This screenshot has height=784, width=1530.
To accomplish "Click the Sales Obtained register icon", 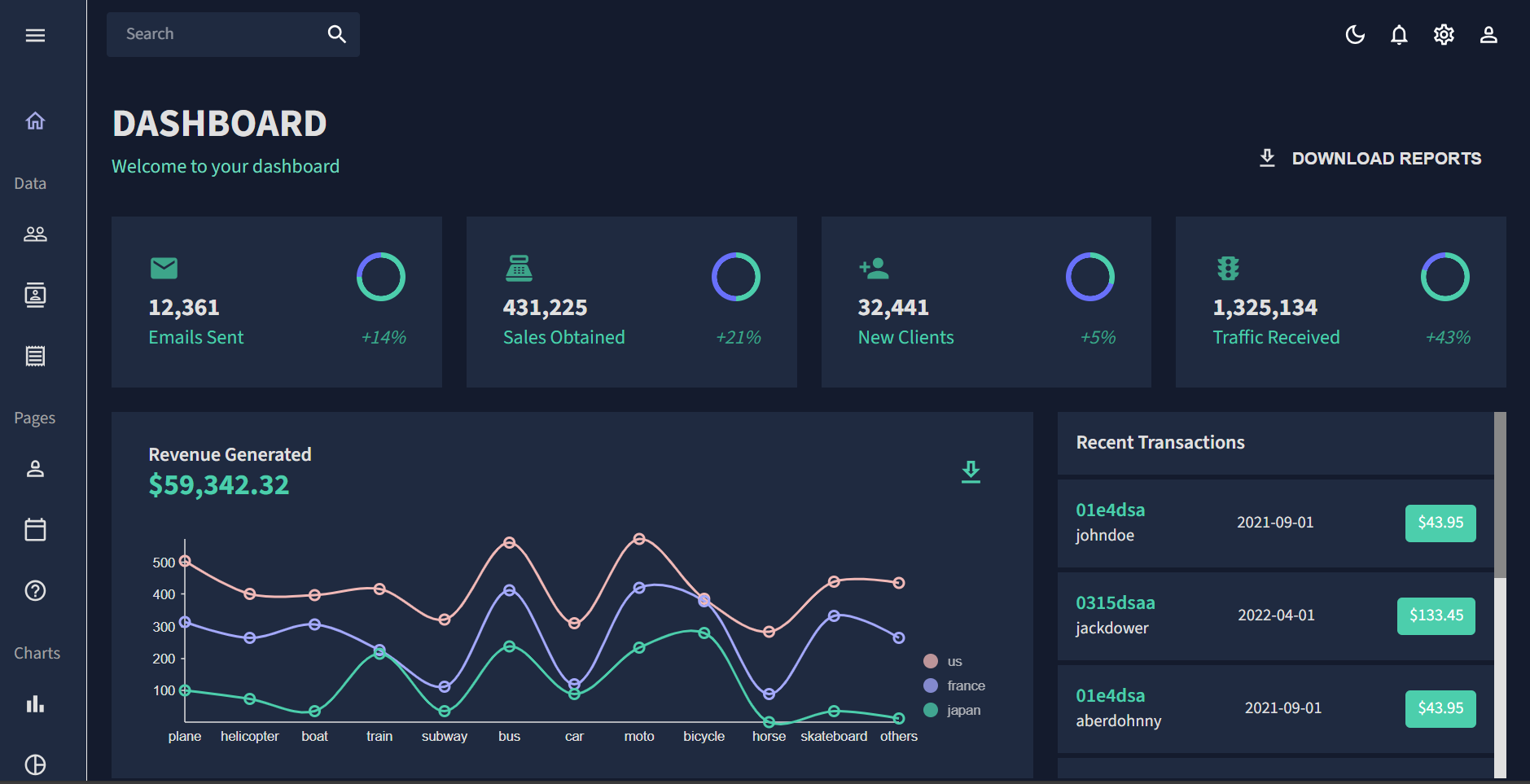I will pyautogui.click(x=519, y=268).
